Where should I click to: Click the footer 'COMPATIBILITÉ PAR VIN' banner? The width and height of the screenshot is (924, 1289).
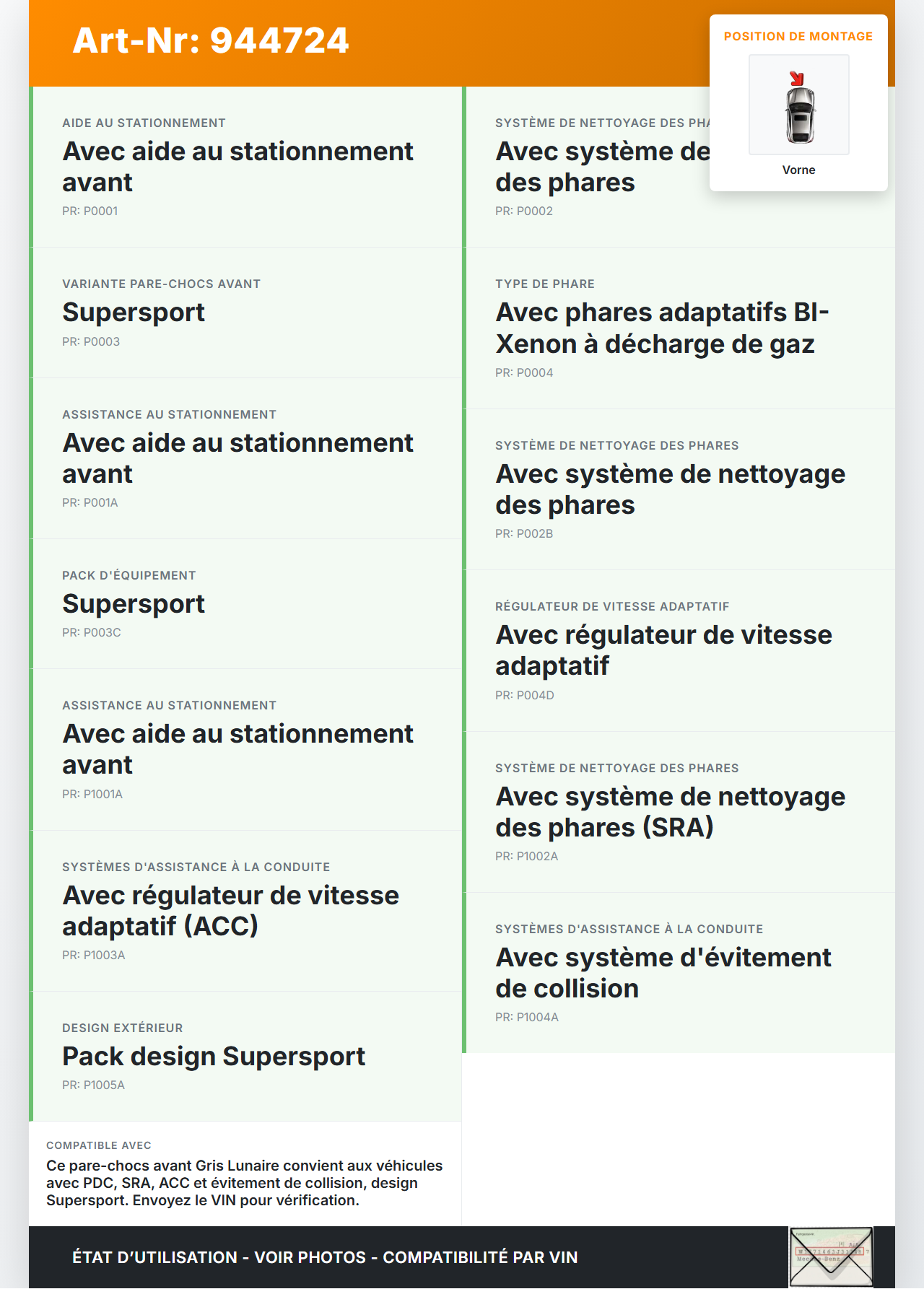(325, 1257)
